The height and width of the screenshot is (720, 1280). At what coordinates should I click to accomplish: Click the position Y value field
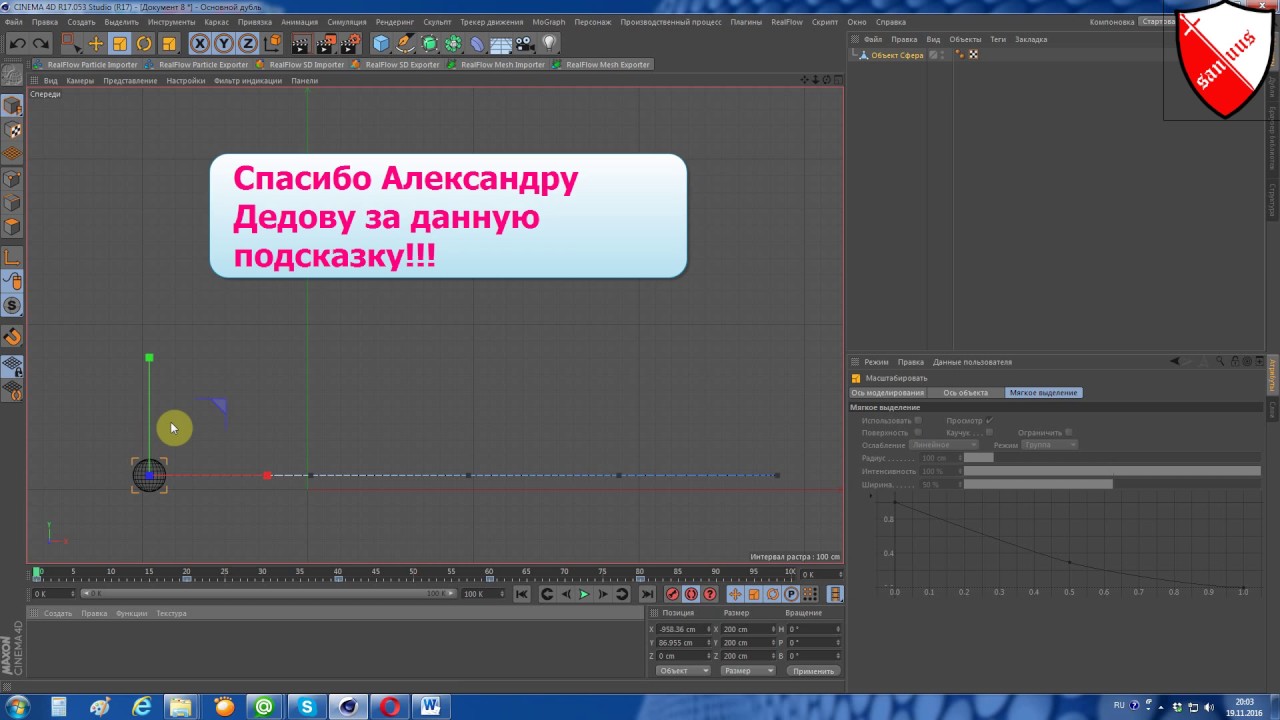(682, 643)
